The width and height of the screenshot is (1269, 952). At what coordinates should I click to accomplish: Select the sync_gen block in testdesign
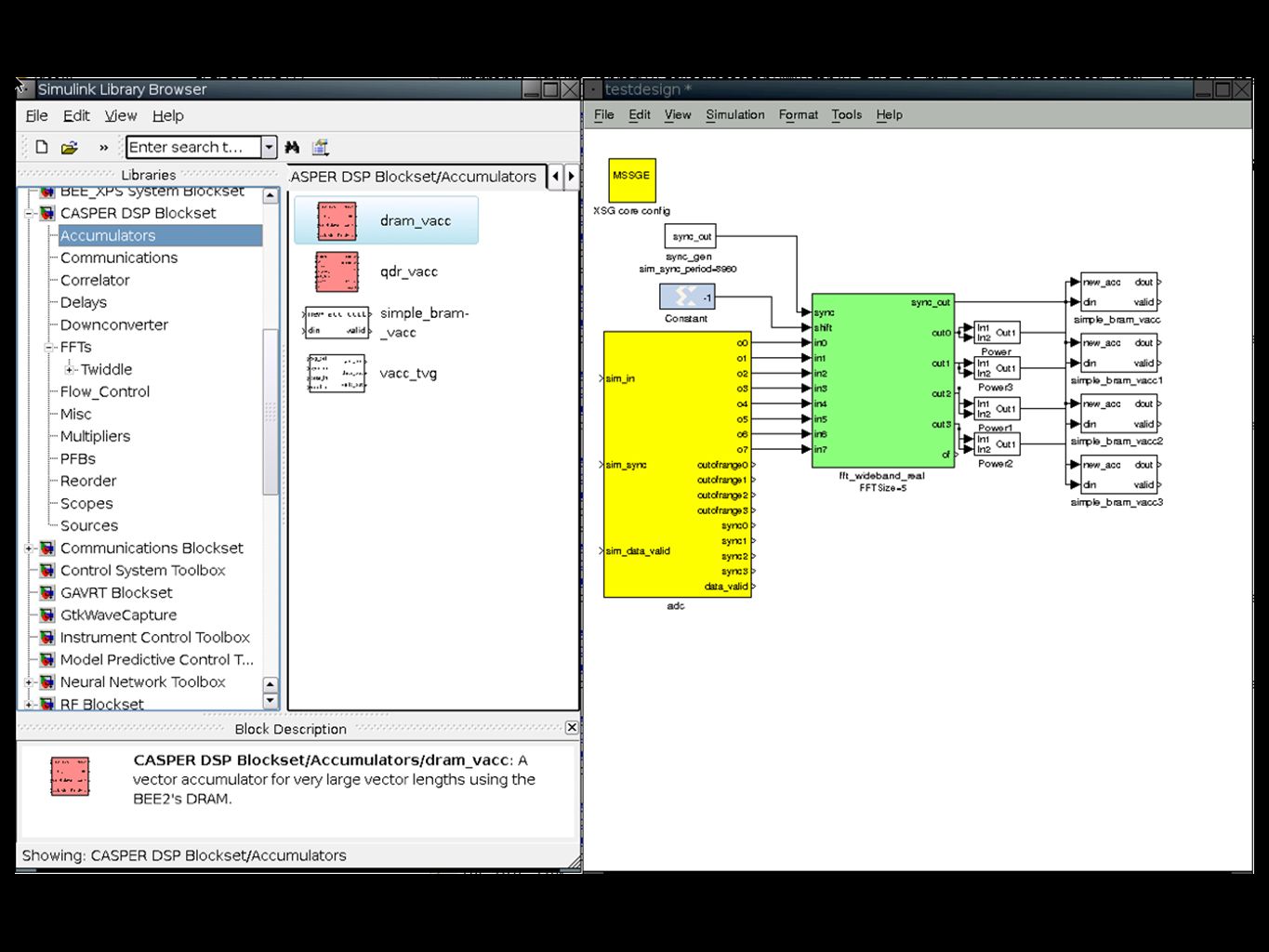coord(690,236)
